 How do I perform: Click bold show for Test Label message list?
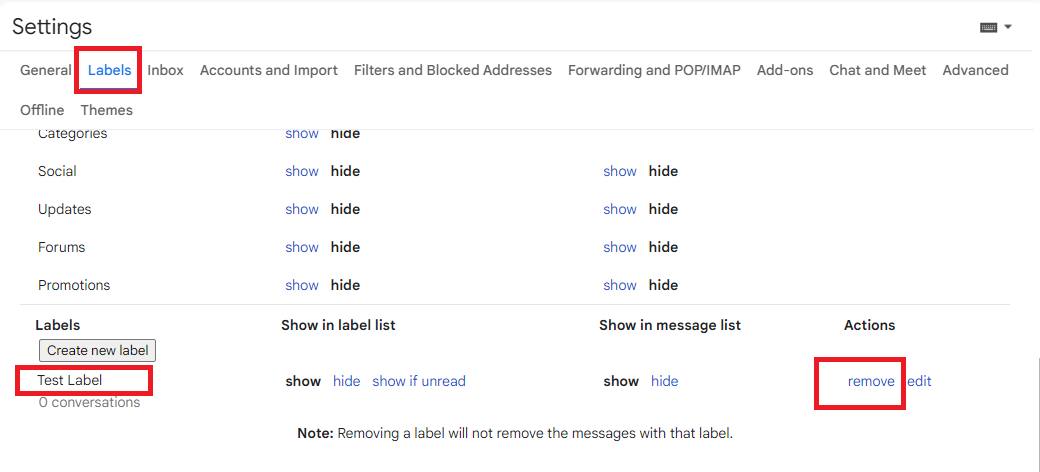coord(621,381)
